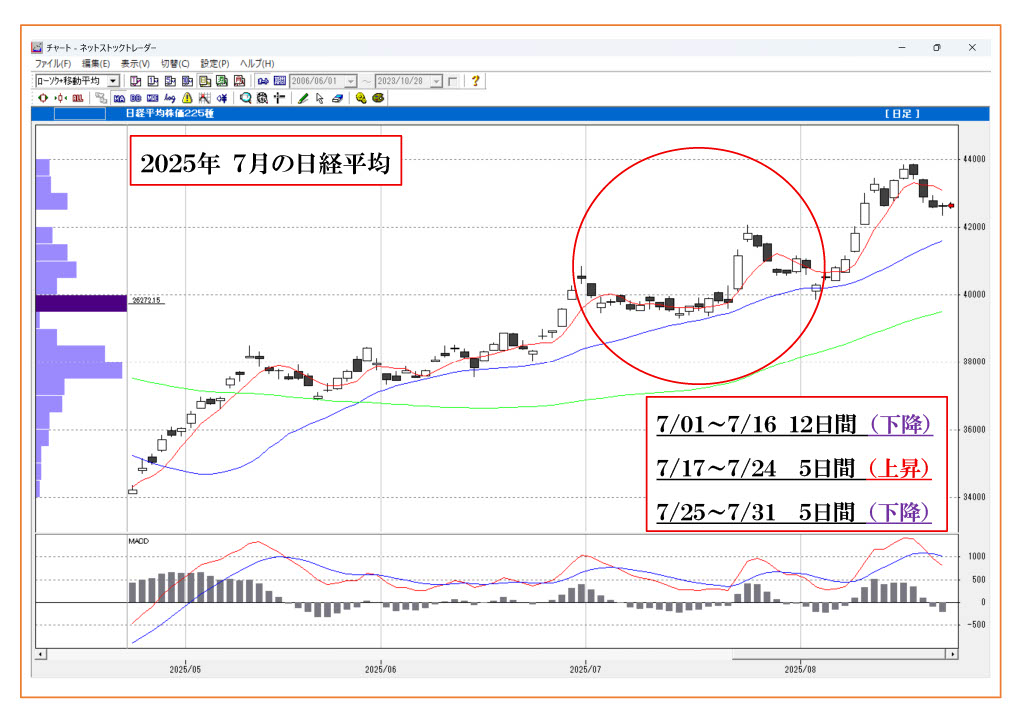This screenshot has width=1024, height=726.
Task: Open the 表示(V) menu
Action: click(135, 63)
